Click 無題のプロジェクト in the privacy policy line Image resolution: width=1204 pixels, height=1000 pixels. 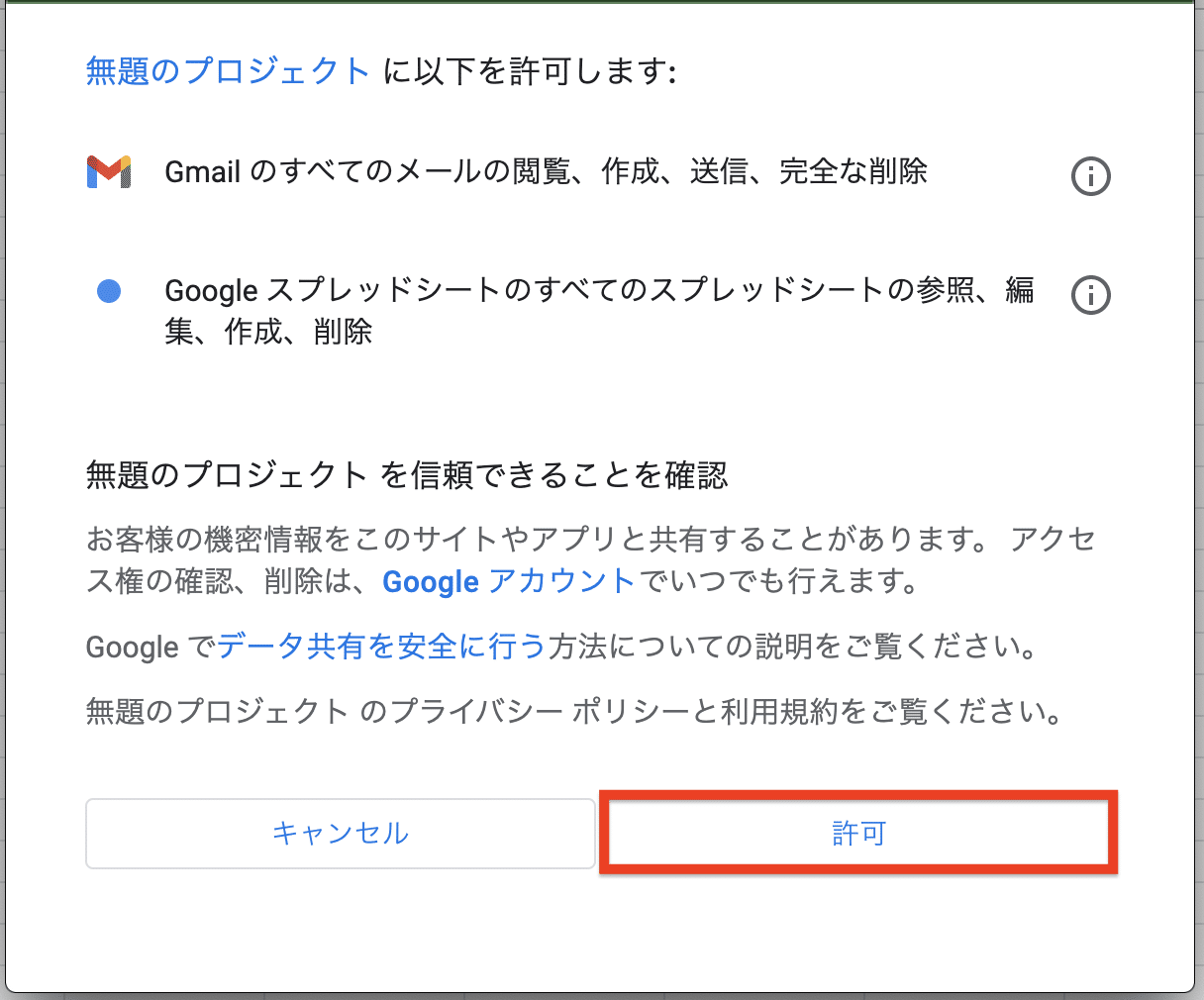click(x=217, y=711)
